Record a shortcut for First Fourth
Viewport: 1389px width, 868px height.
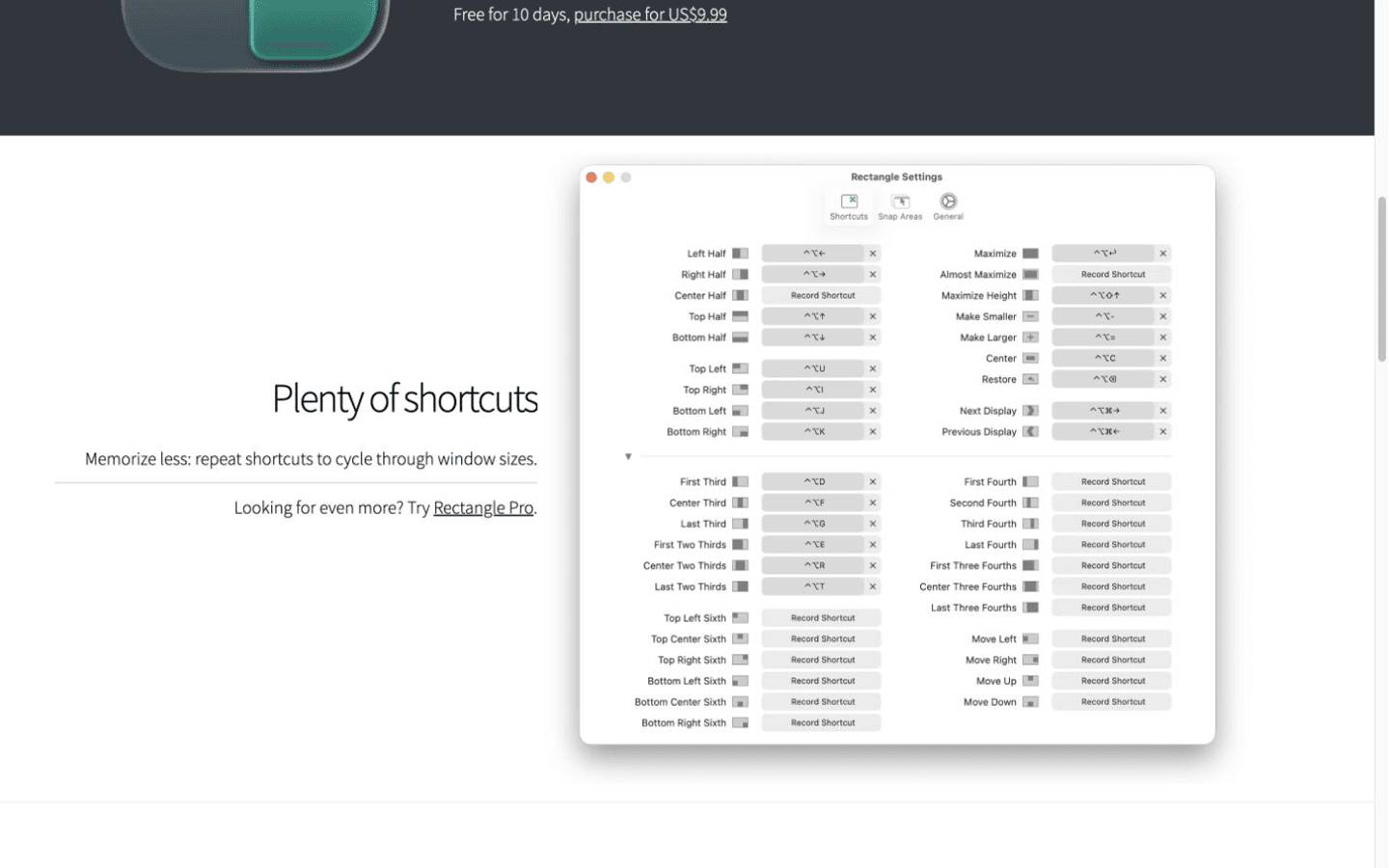[x=1112, y=481]
